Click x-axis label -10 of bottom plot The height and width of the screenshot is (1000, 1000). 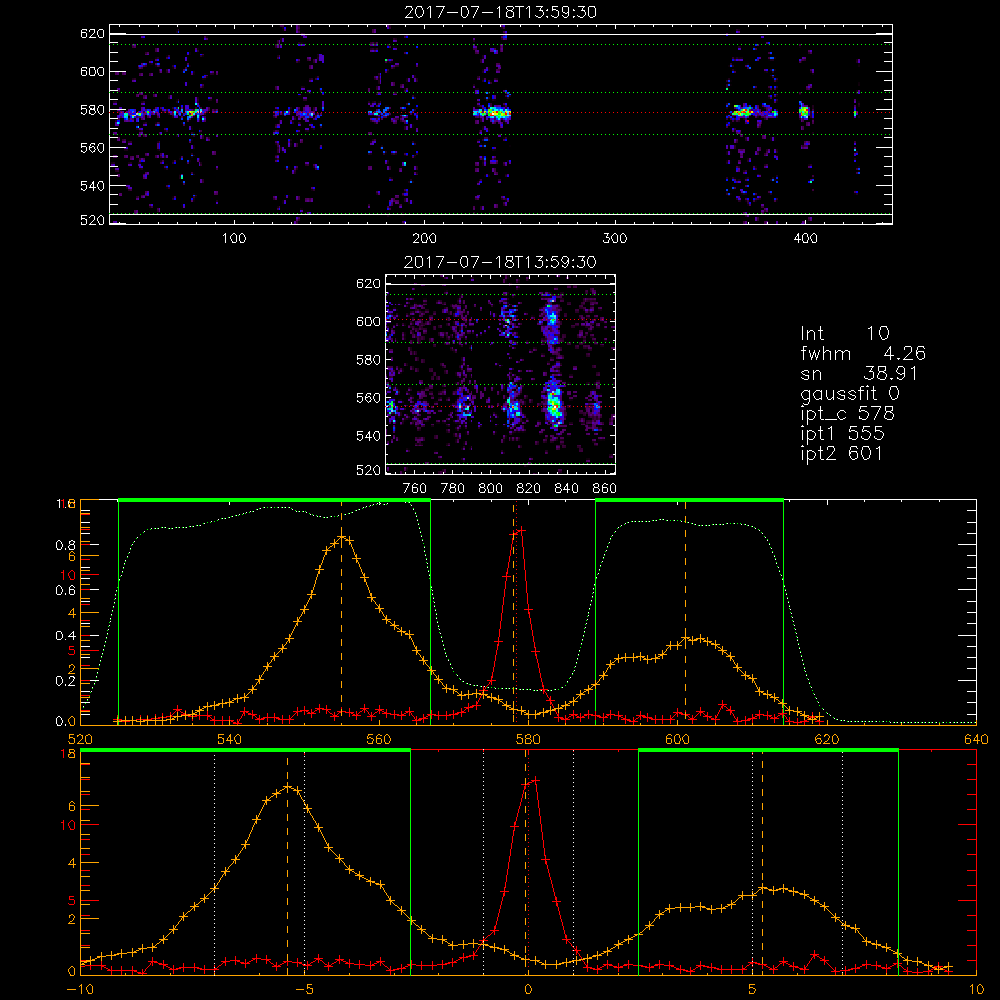[x=80, y=989]
